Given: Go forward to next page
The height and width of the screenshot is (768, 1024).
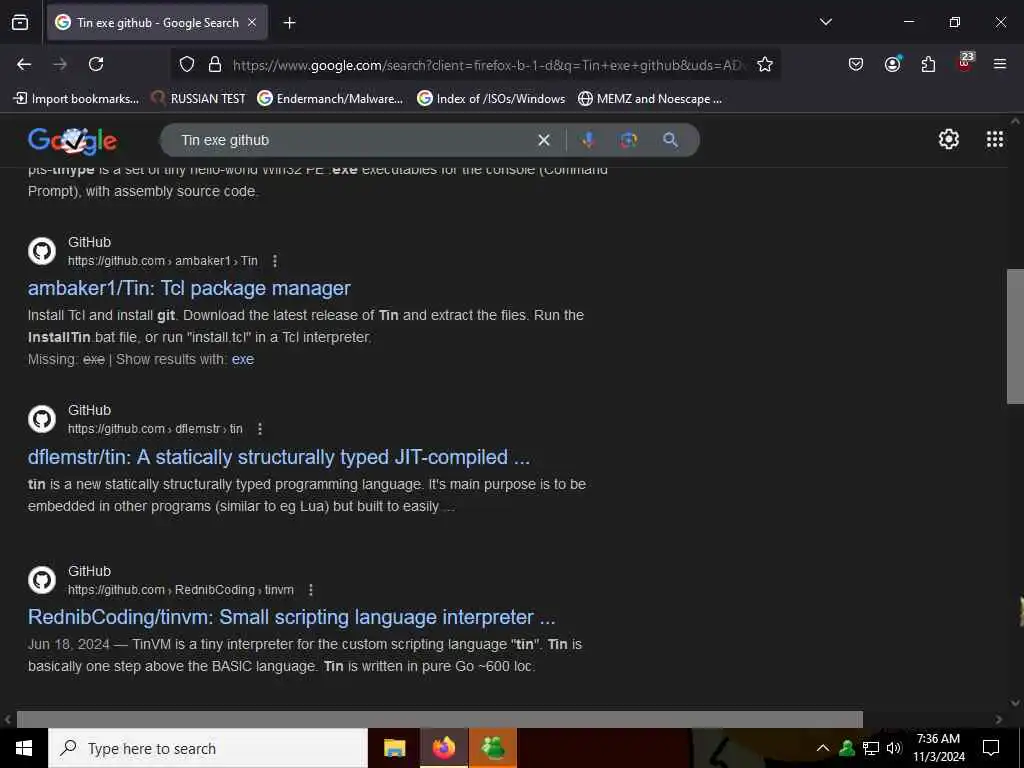Looking at the screenshot, I should tap(60, 64).
